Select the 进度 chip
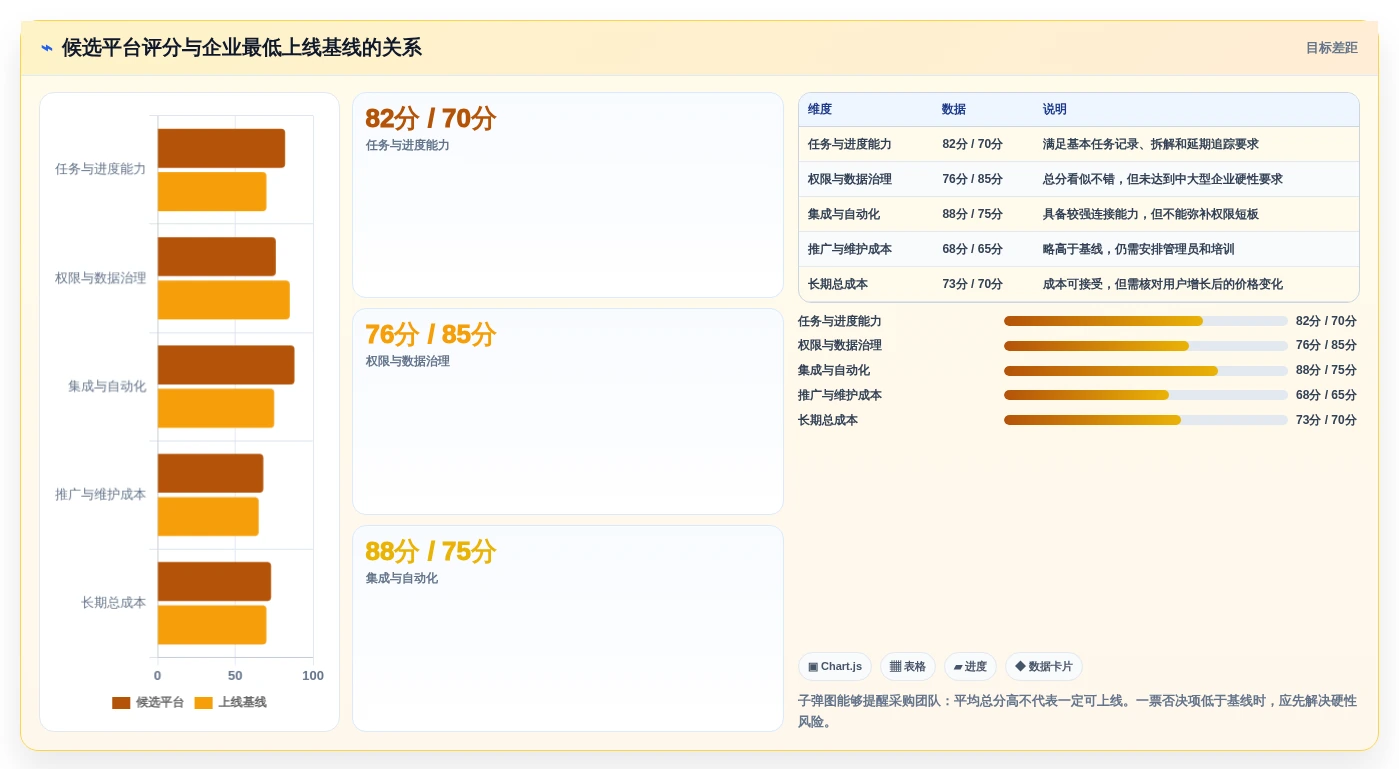This screenshot has height=769, width=1399. 970,667
